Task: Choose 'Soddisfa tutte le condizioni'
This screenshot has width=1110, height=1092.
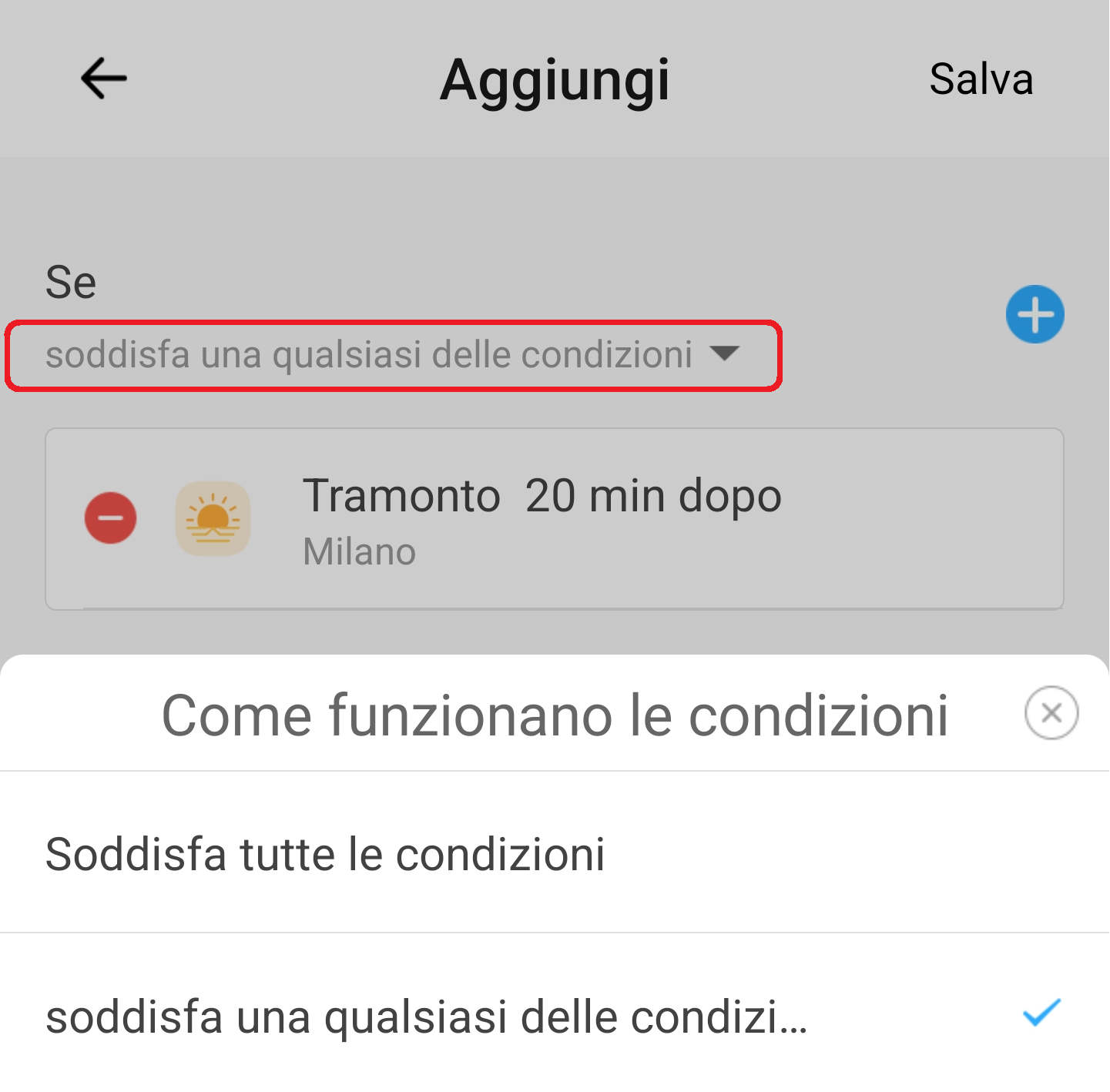Action: (x=555, y=852)
